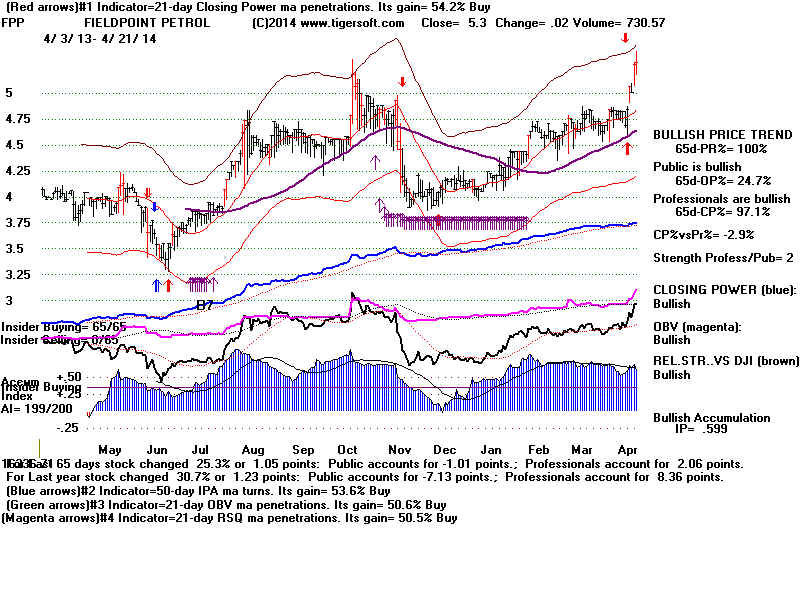Select the 65d-CP%= 97.1% value
Viewport: 800px width, 600px height.
(x=722, y=212)
